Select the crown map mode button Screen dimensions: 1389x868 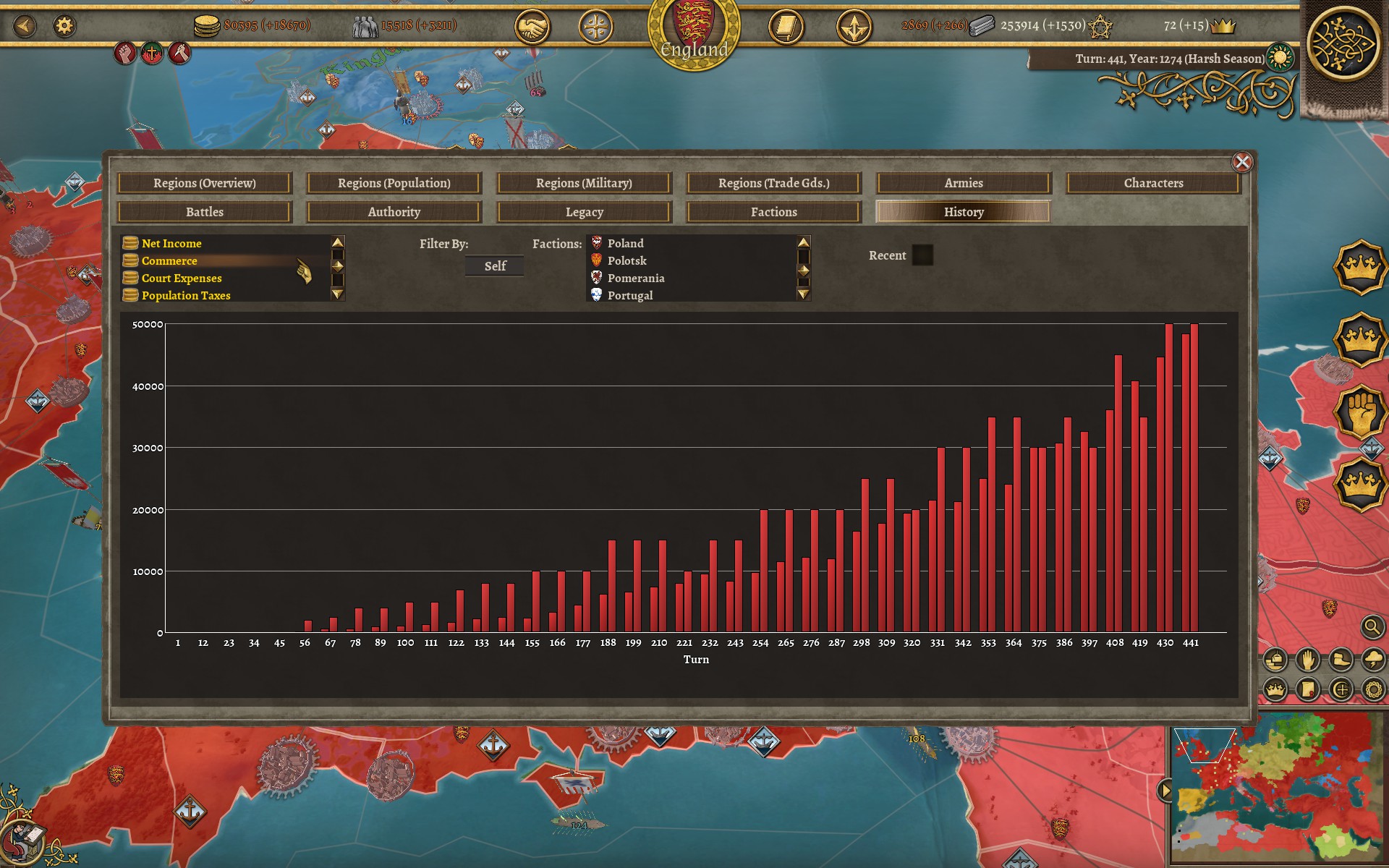[x=1275, y=689]
